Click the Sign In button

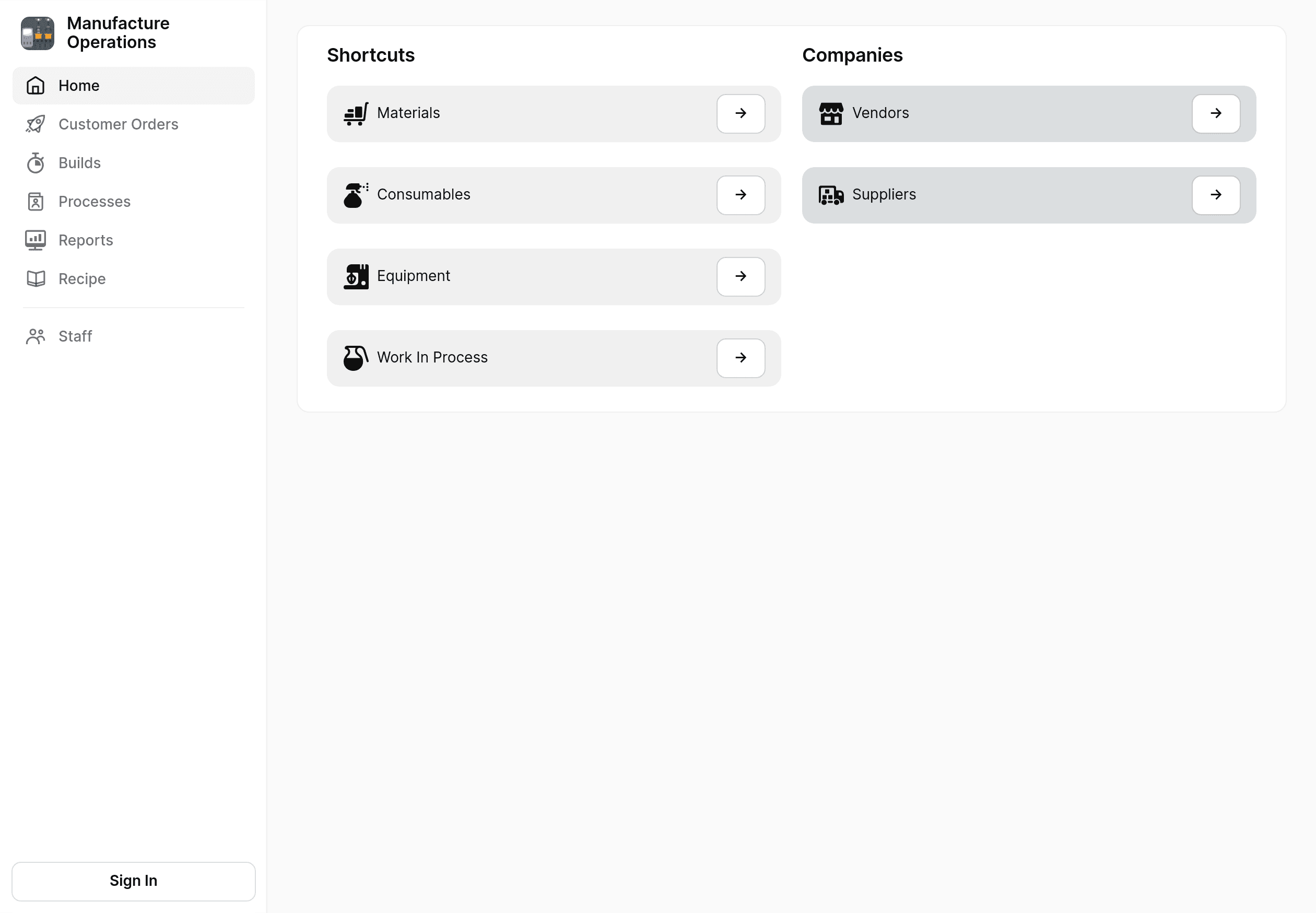click(133, 881)
